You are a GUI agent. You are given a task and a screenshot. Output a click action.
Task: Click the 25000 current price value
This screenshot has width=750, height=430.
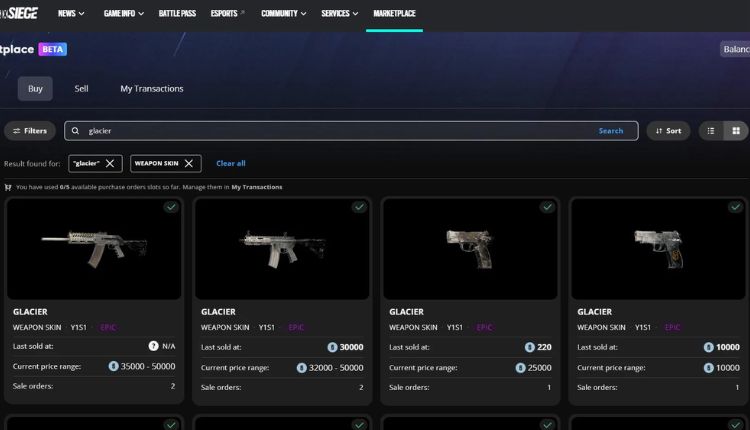coord(539,367)
